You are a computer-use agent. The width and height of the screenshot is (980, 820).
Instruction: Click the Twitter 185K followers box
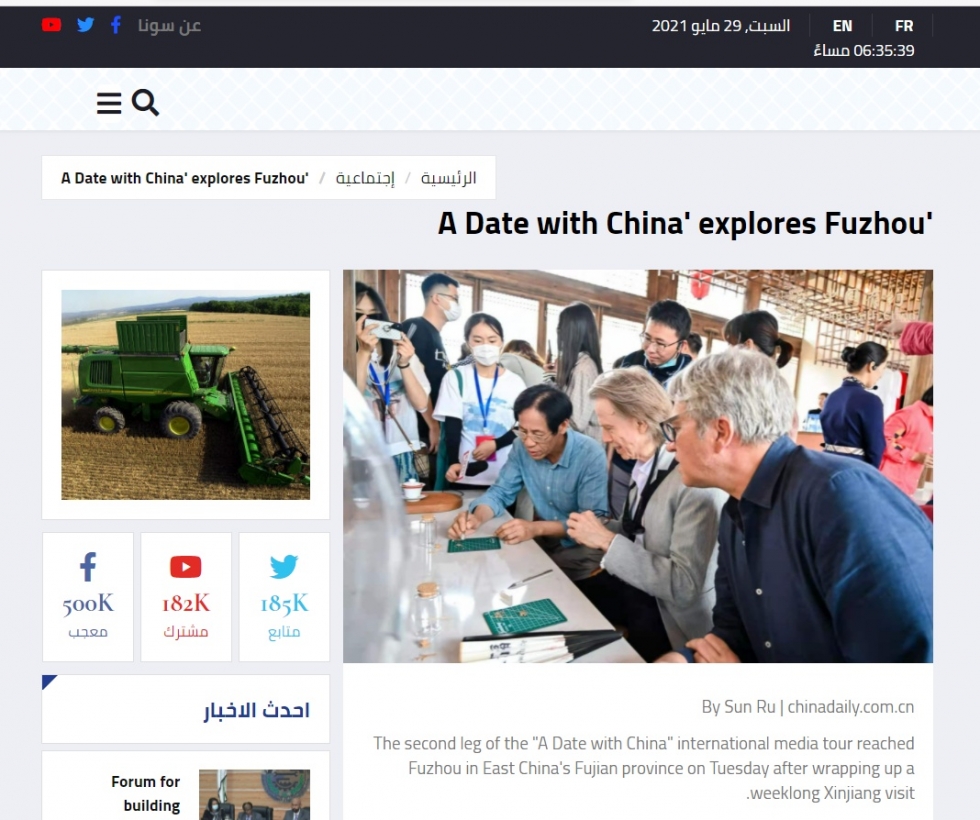tap(284, 597)
